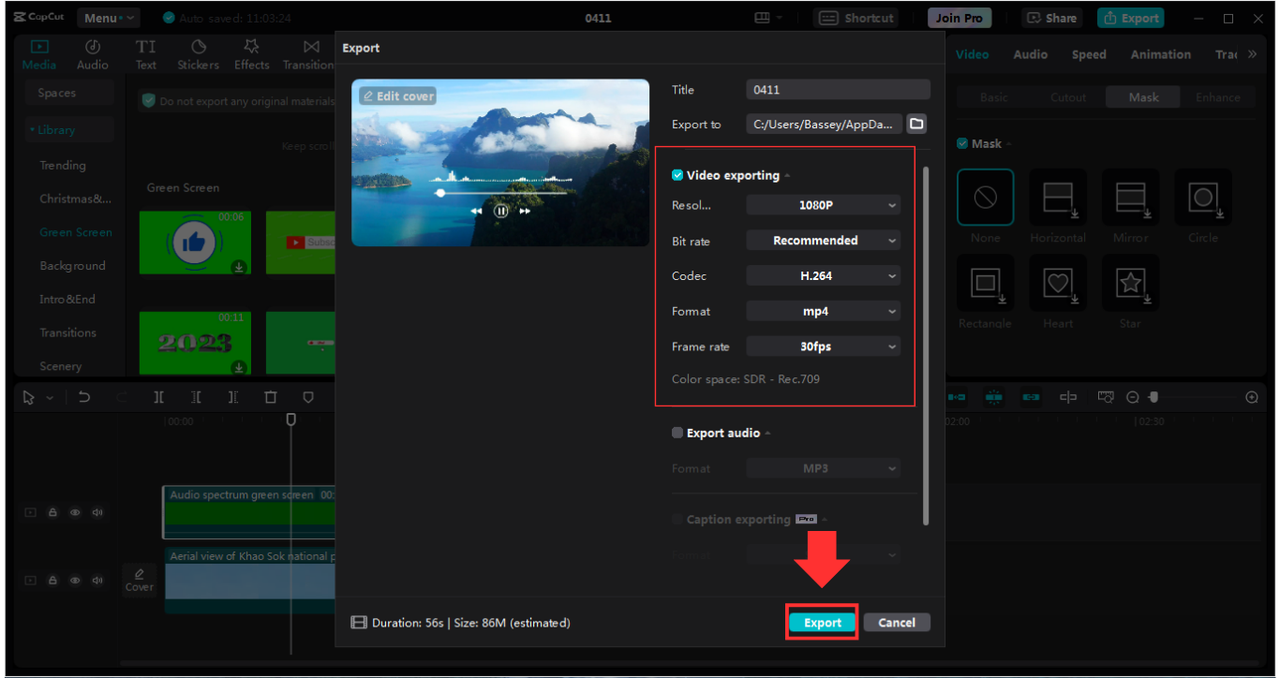Hide the Aerial view Khao Sok track
This screenshot has width=1280, height=678.
pos(75,580)
